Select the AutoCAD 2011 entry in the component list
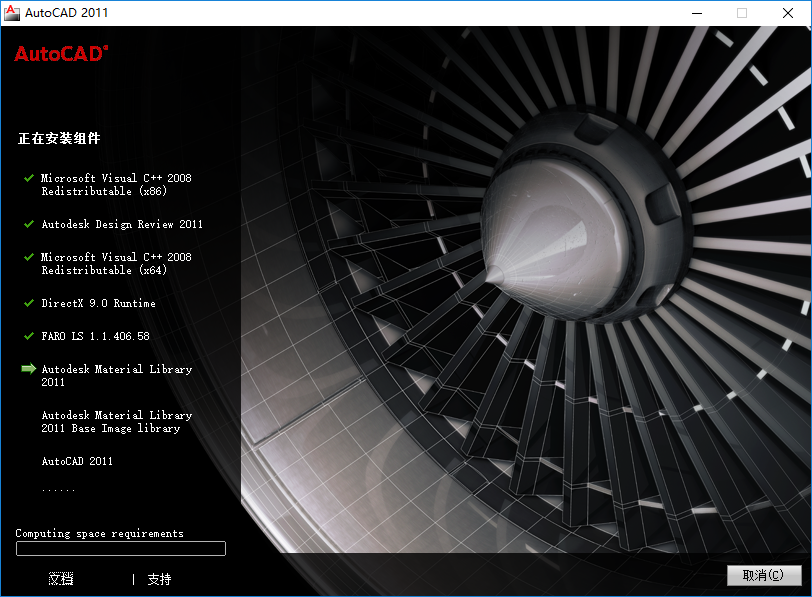Screen dimensions: 812x597 79,461
